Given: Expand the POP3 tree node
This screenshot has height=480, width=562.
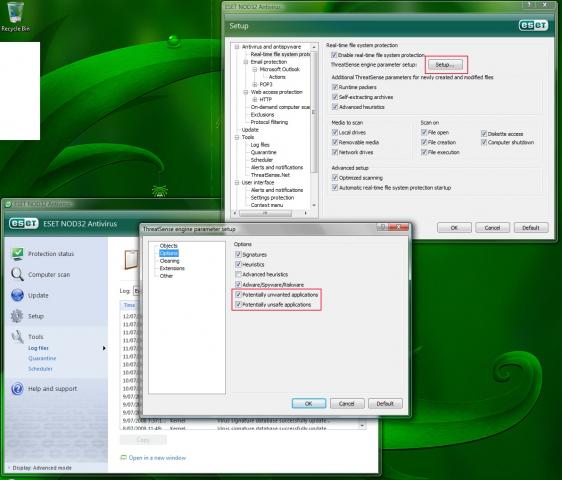Looking at the screenshot, I should coord(255,85).
